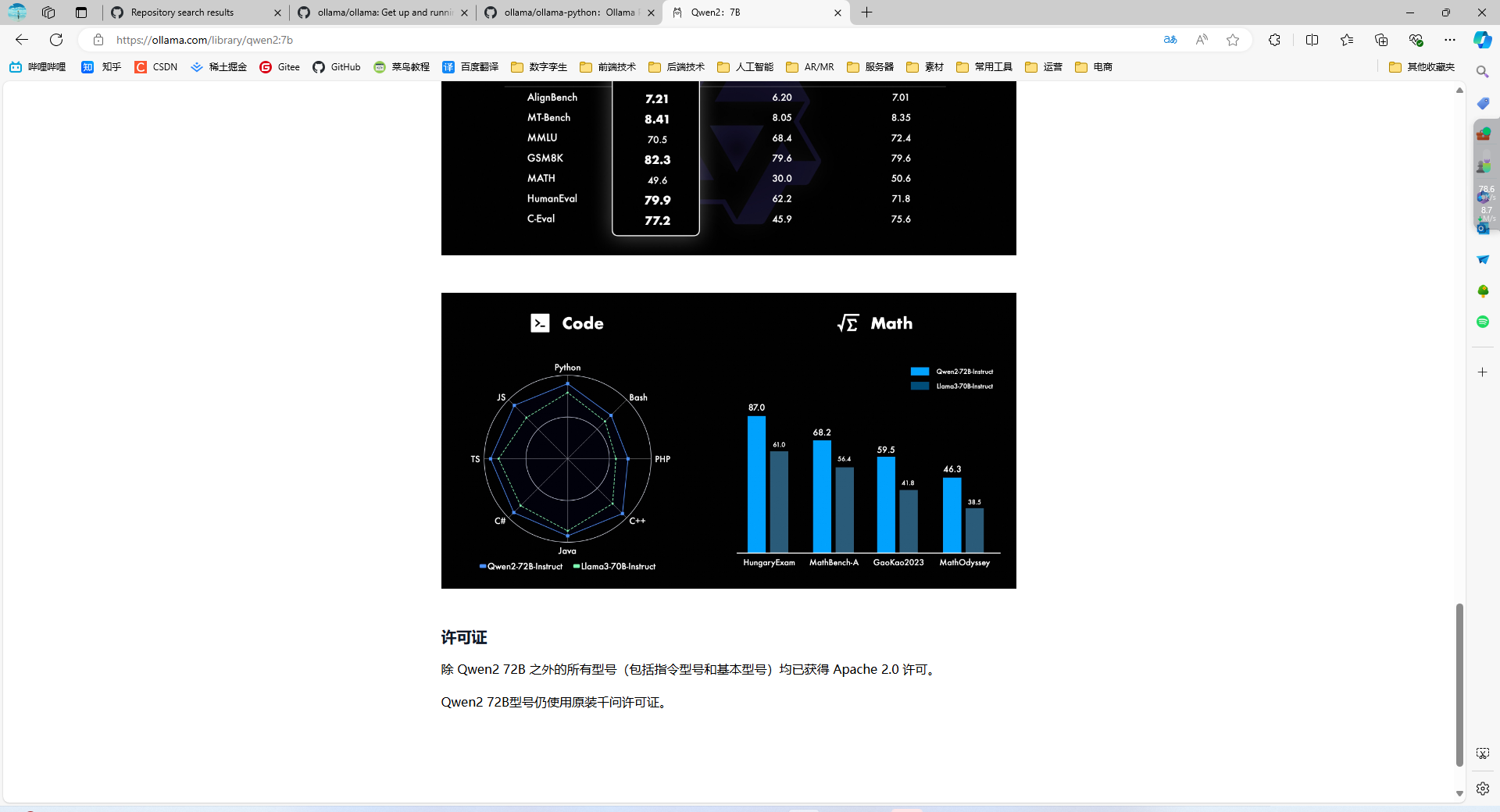Screen dimensions: 1500x812
Task: Open the 哔哩哔哩 bookmark
Action: [37, 67]
